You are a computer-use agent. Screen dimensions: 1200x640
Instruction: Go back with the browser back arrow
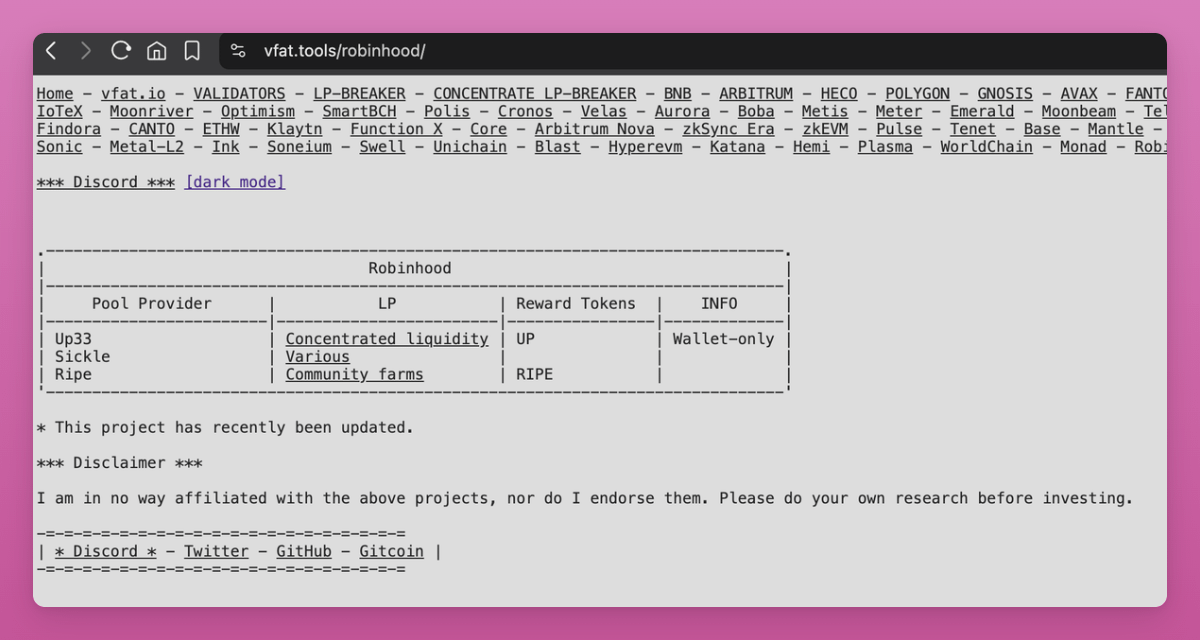(x=52, y=50)
